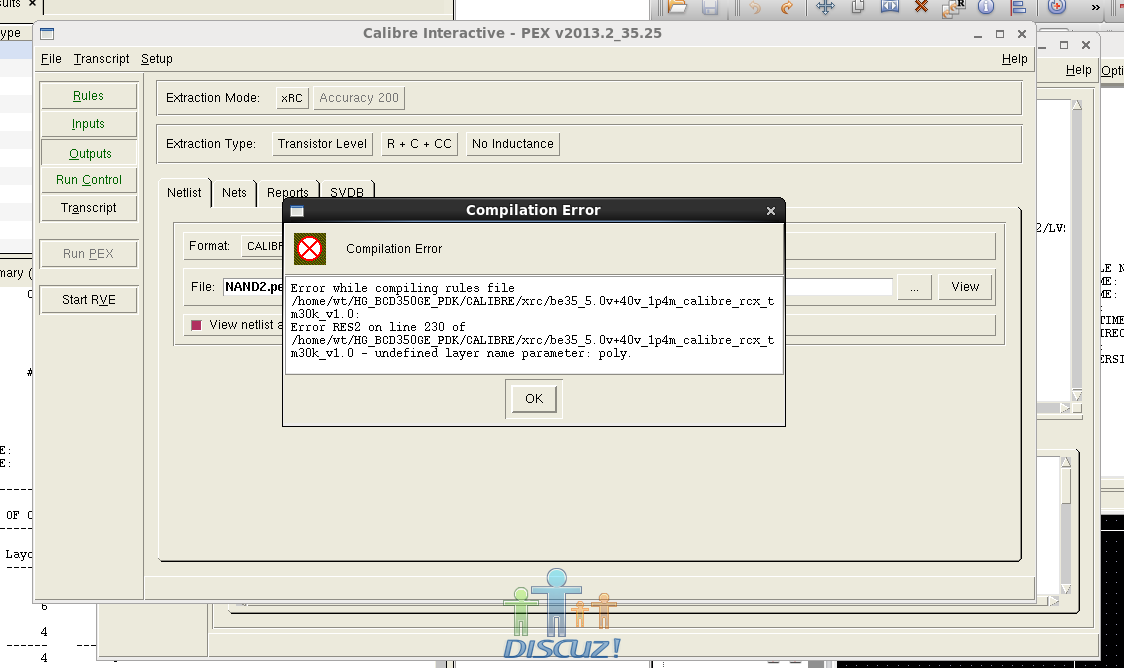This screenshot has width=1124, height=668.
Task: Click the Rules sidebar button
Action: (88, 96)
